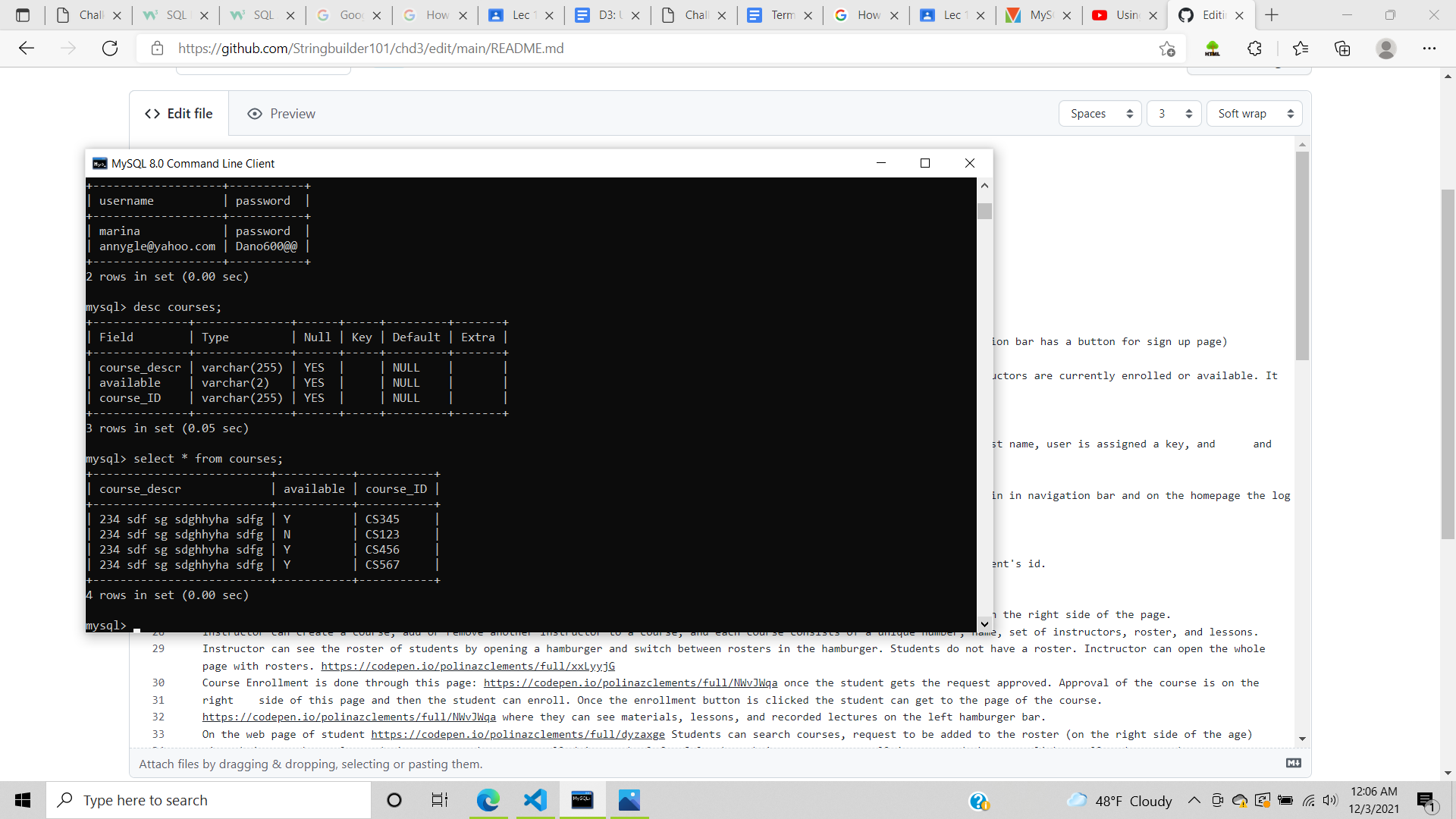
Task: Open the Favorites list icon
Action: point(1300,48)
